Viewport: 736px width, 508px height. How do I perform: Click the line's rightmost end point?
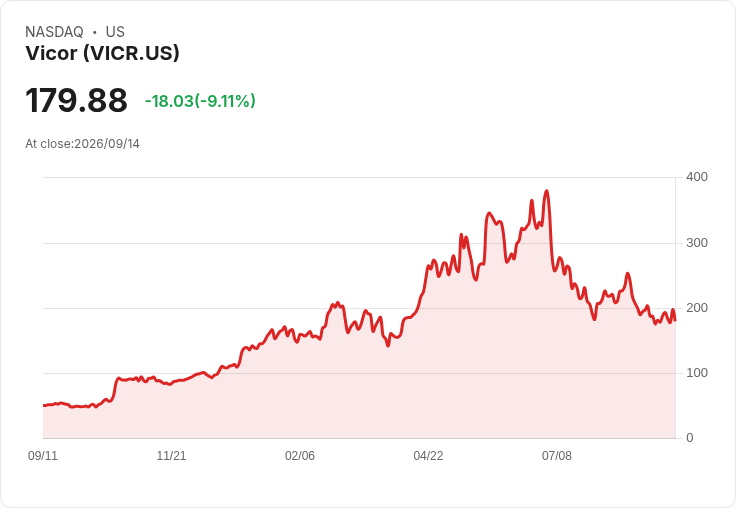coord(675,320)
